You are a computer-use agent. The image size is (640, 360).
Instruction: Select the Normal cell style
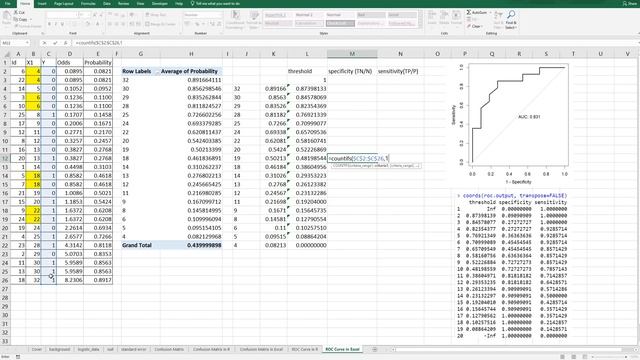(340, 15)
